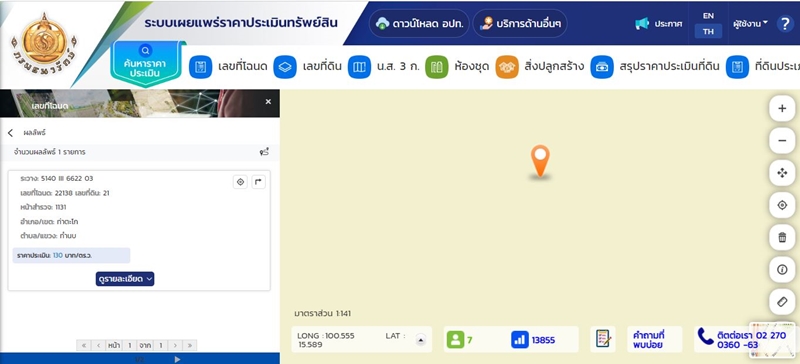Select the สิ่งปลูกสร้าง buildings tab
The image size is (800, 364).
click(x=539, y=67)
